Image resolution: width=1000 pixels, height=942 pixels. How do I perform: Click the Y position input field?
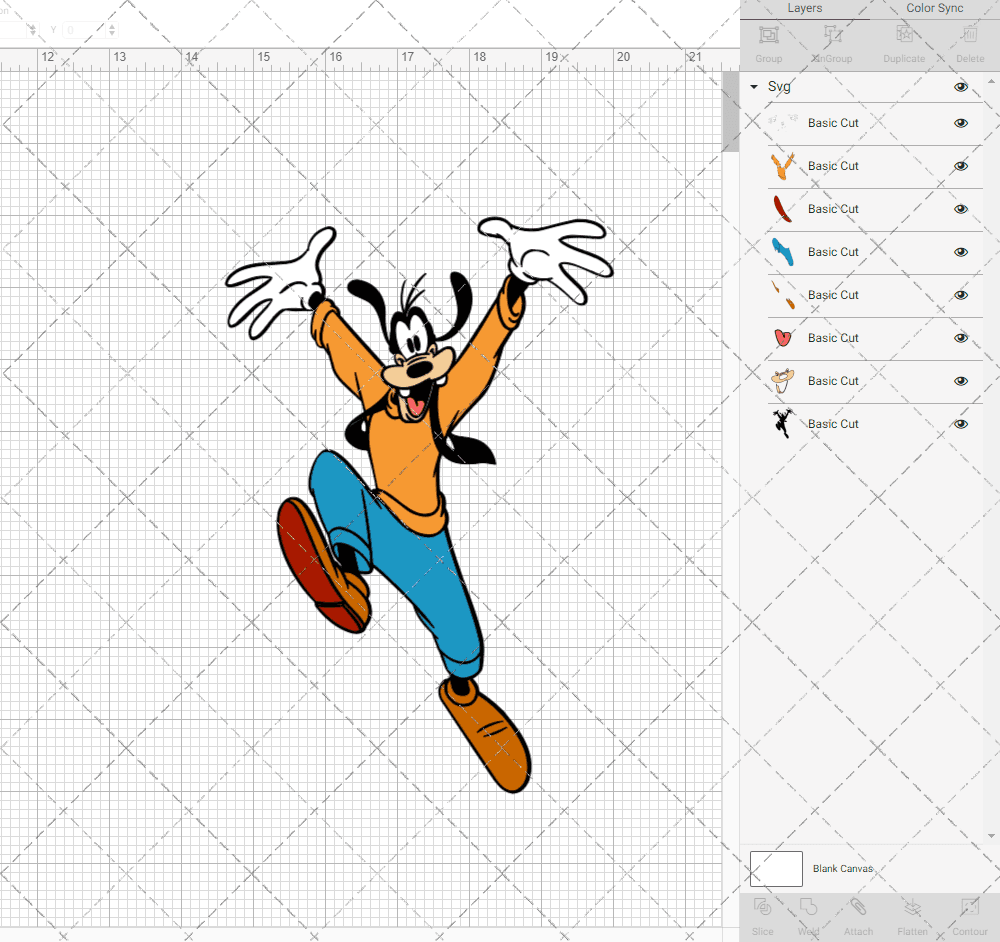[x=84, y=29]
